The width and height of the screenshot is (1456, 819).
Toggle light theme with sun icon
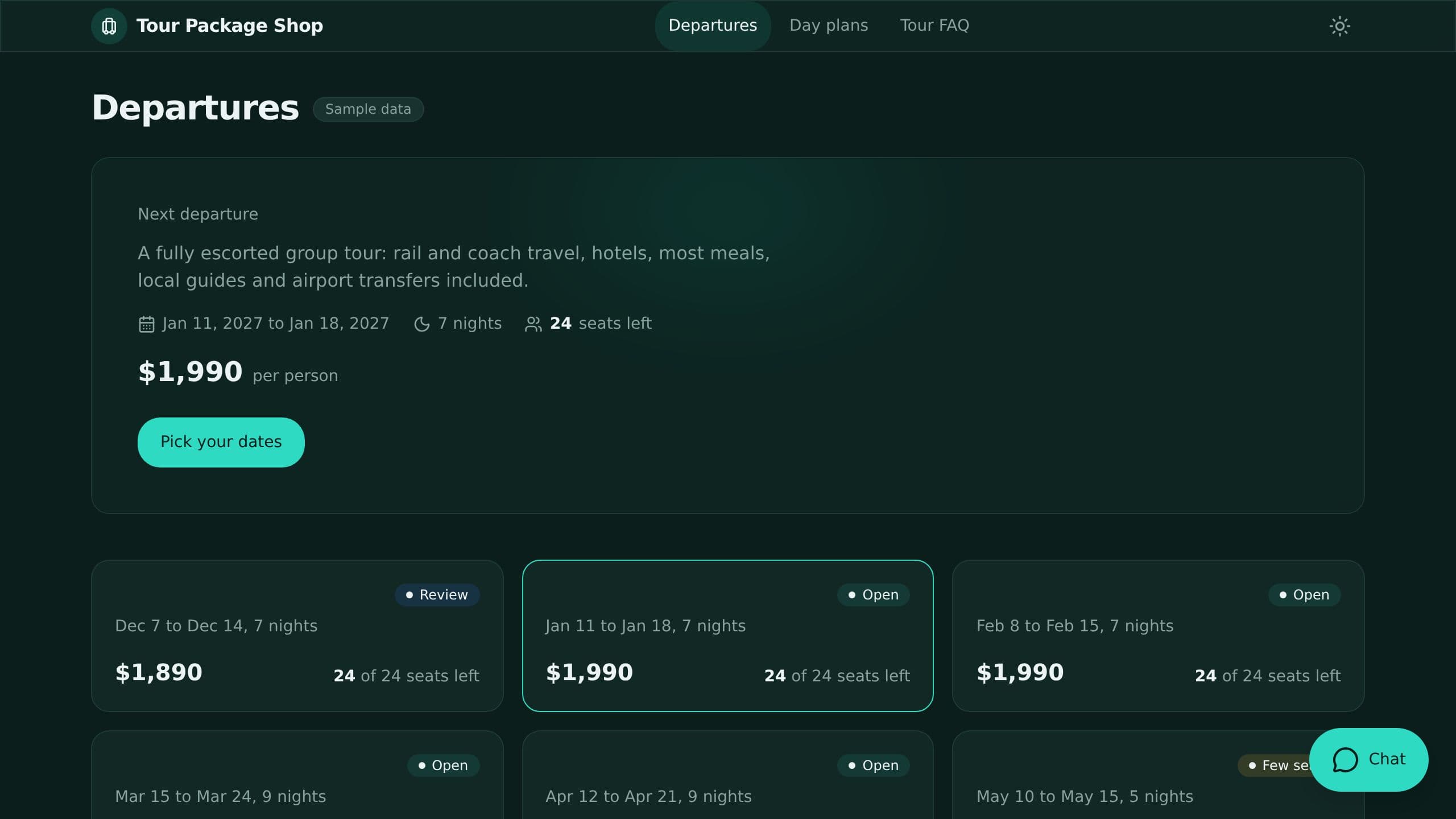[1339, 26]
